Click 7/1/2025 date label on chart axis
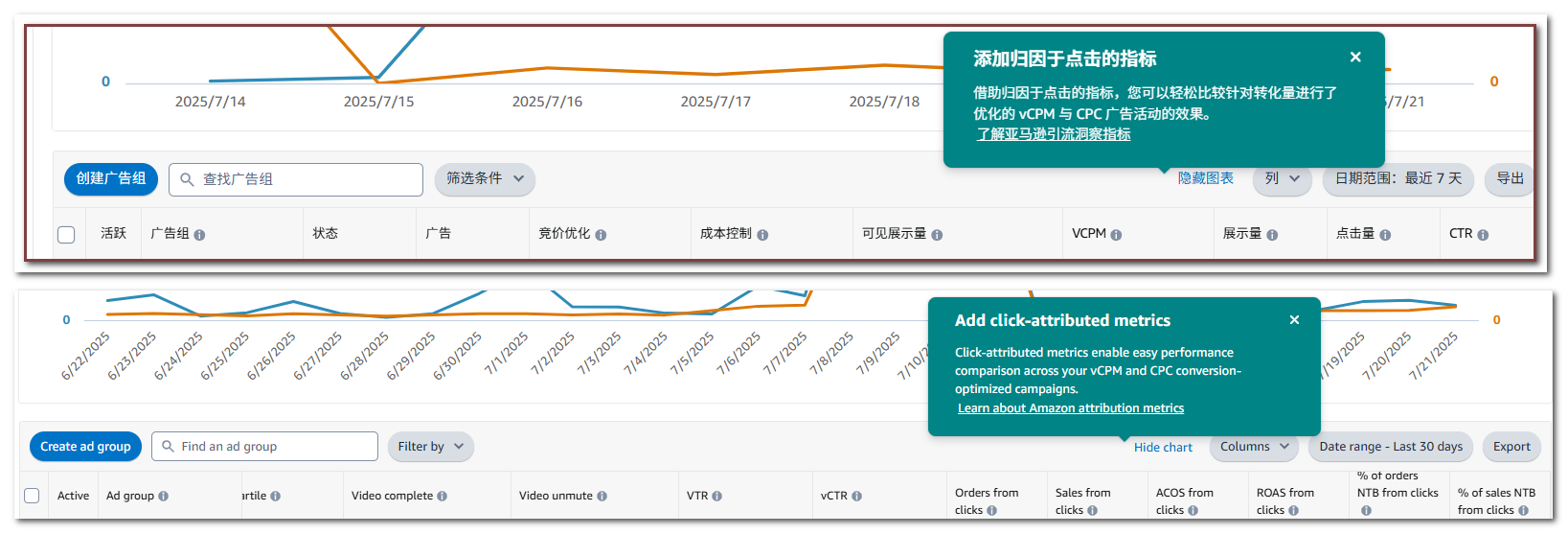The width and height of the screenshot is (1568, 534). point(506,353)
